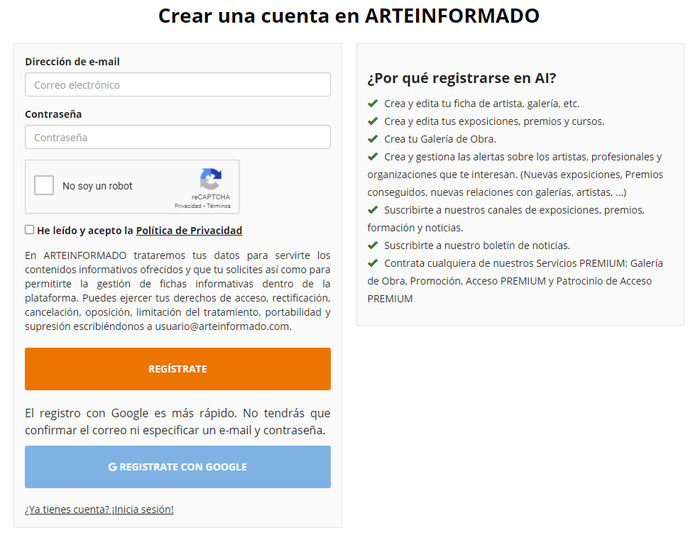
Task: Click the checkmark beside 'Crea y gestiona las alertas'
Action: pos(373,157)
